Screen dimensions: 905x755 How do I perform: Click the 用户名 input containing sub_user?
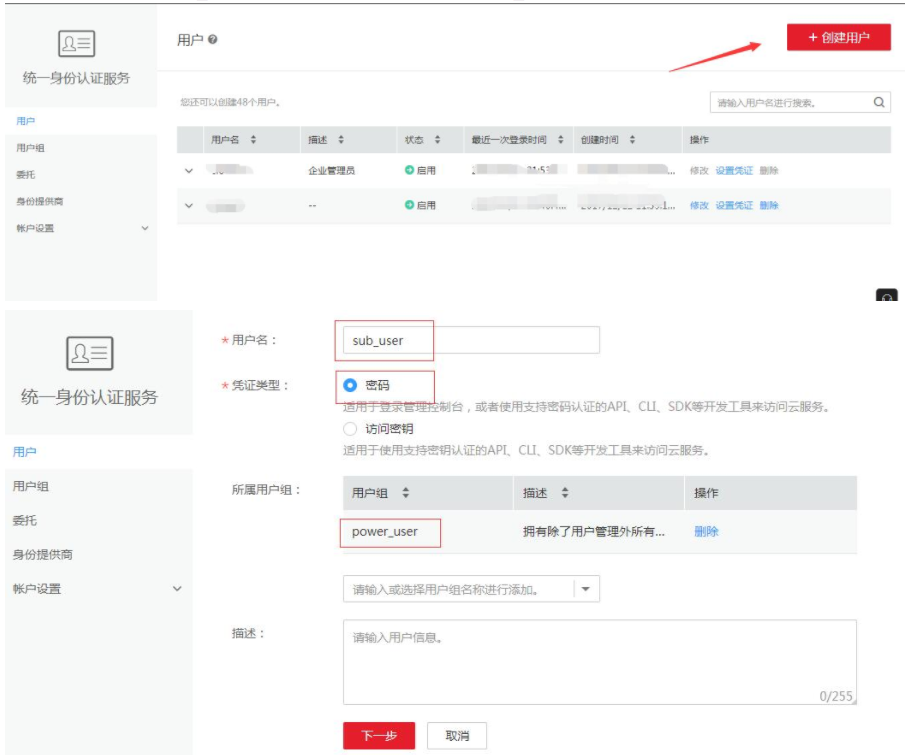click(471, 340)
